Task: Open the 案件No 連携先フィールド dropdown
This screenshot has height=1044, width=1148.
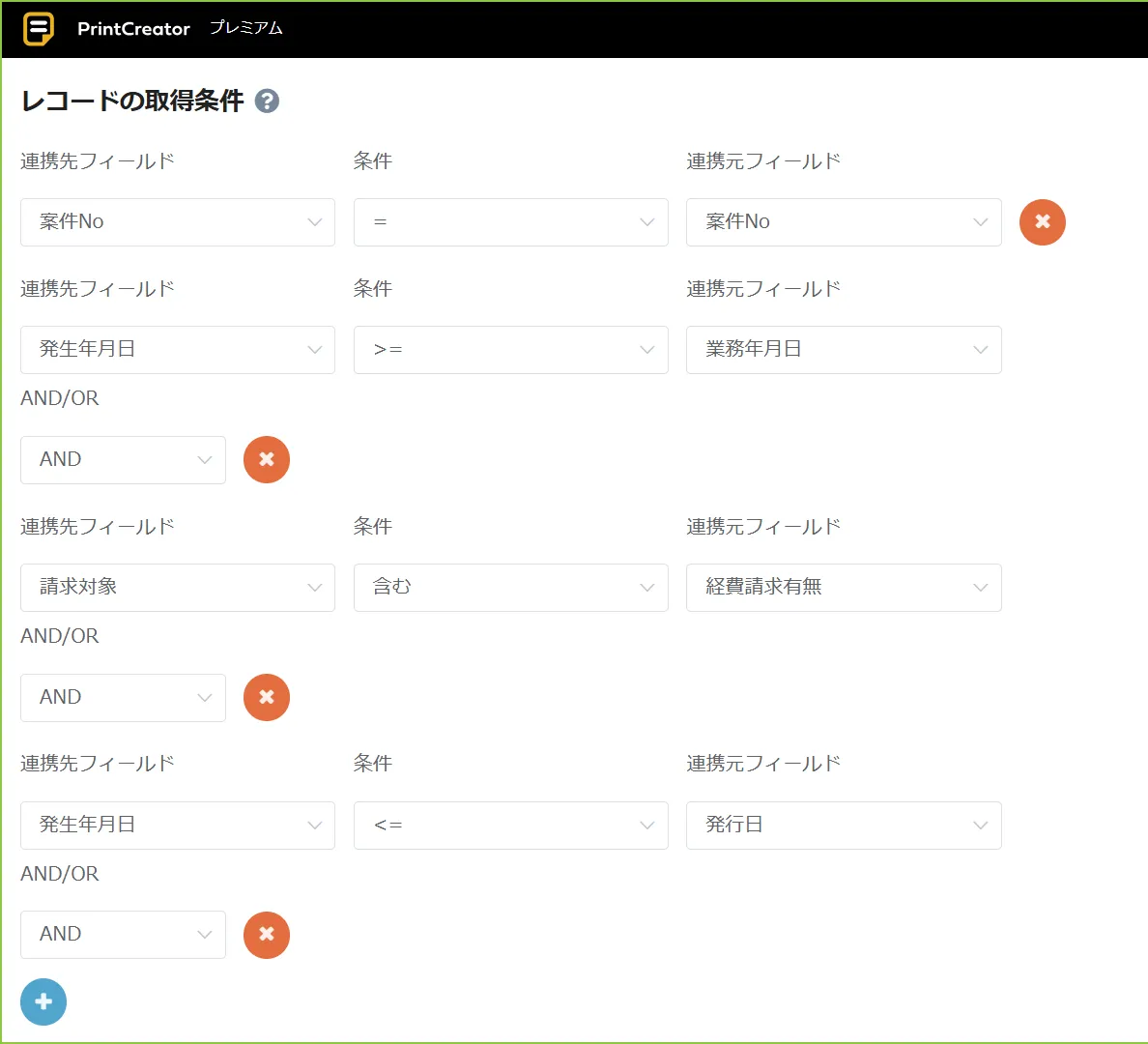Action: 178,222
